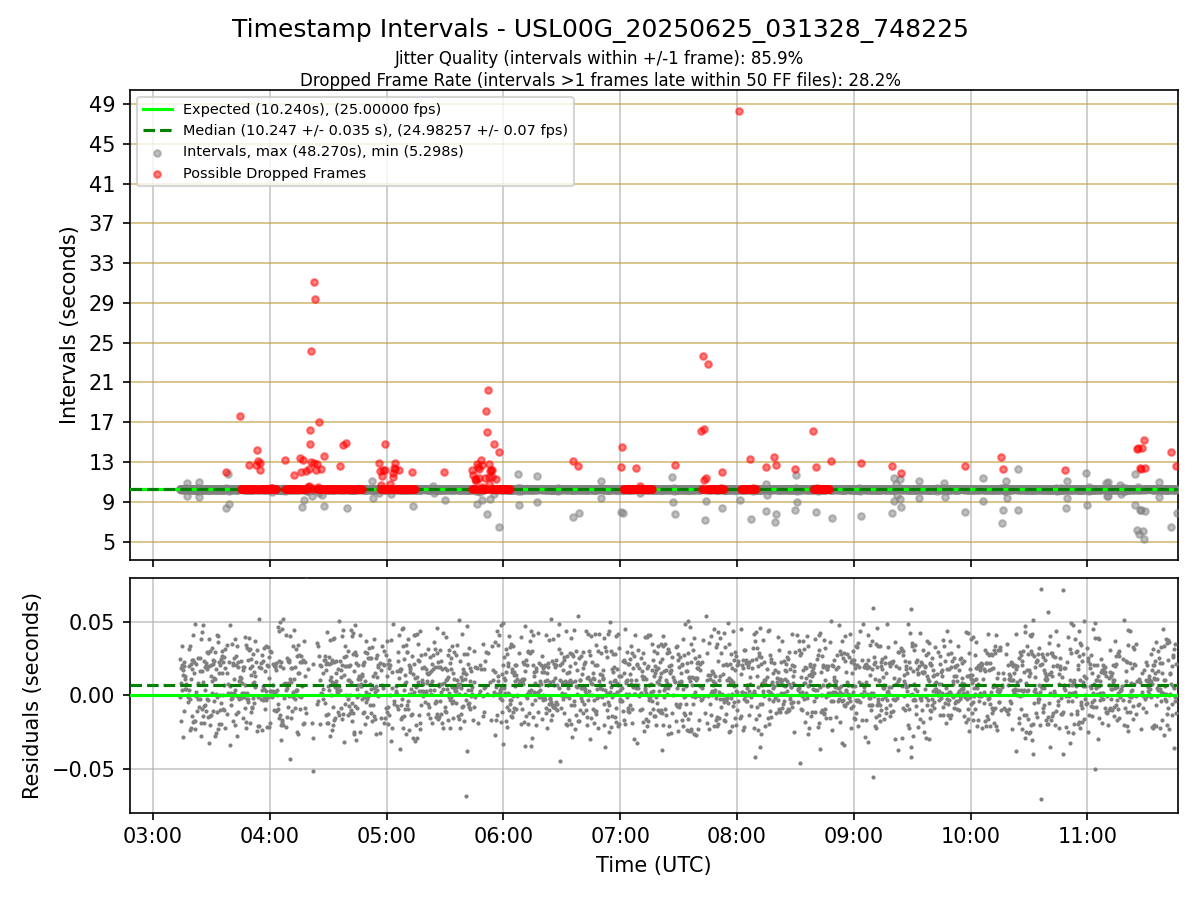Click the 03:00 time tick label
The height and width of the screenshot is (900, 1200).
153,835
